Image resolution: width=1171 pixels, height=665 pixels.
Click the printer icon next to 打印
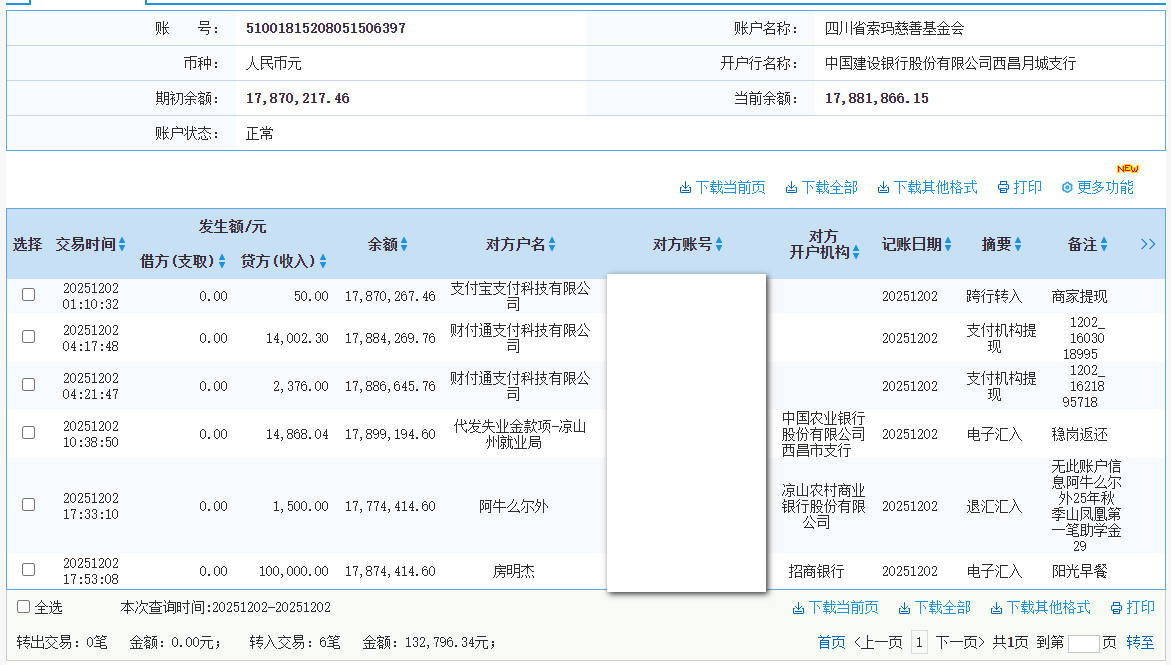click(1002, 187)
